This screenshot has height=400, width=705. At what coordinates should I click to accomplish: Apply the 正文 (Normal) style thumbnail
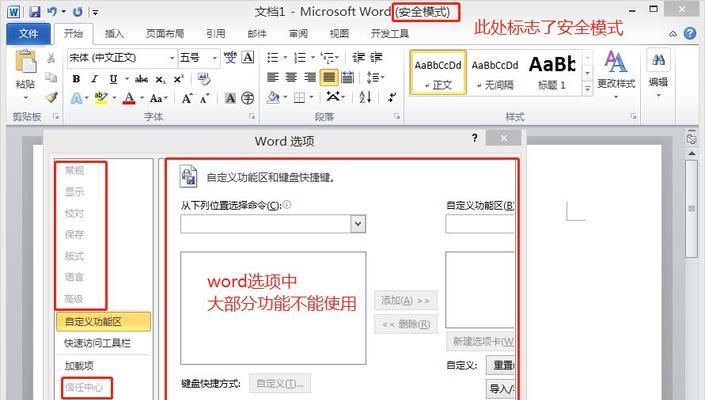point(438,73)
